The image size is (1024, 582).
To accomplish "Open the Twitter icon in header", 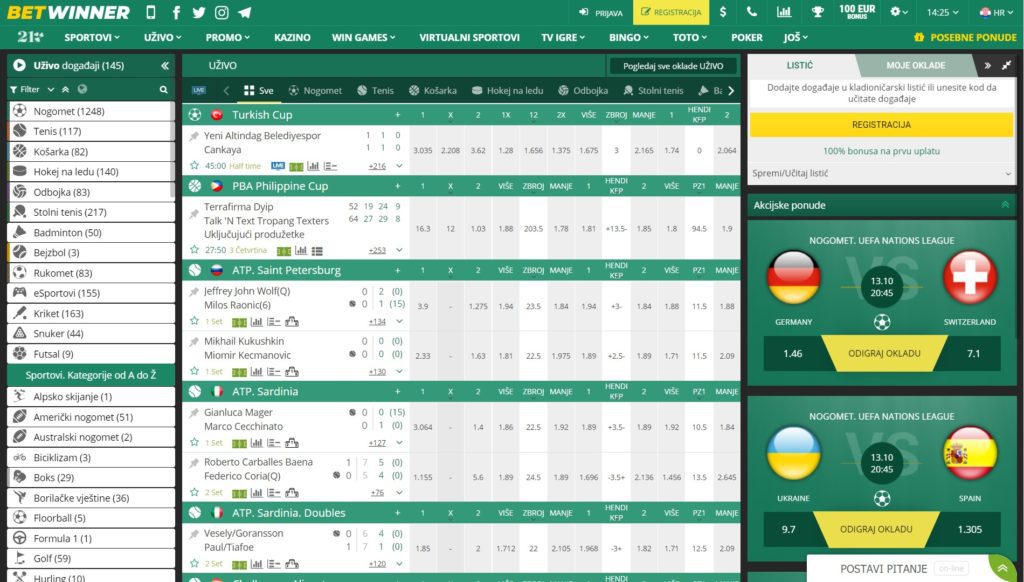I will [199, 12].
